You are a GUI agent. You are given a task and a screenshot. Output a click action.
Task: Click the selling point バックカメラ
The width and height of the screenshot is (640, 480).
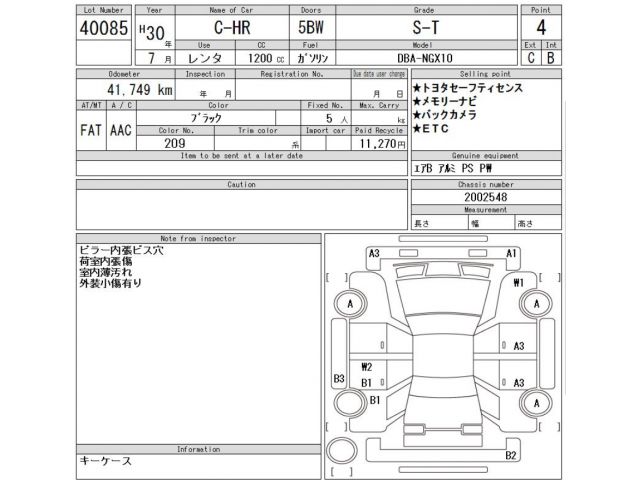point(444,115)
